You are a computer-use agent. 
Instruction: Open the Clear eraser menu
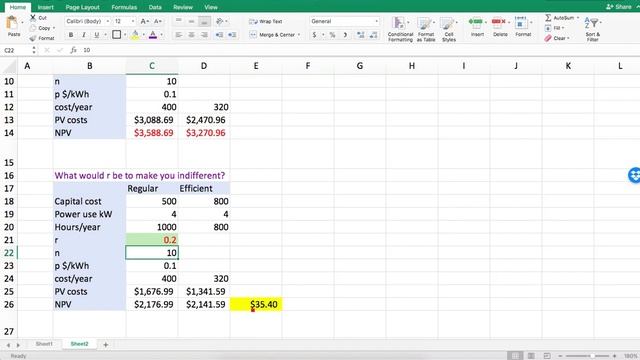coord(556,38)
